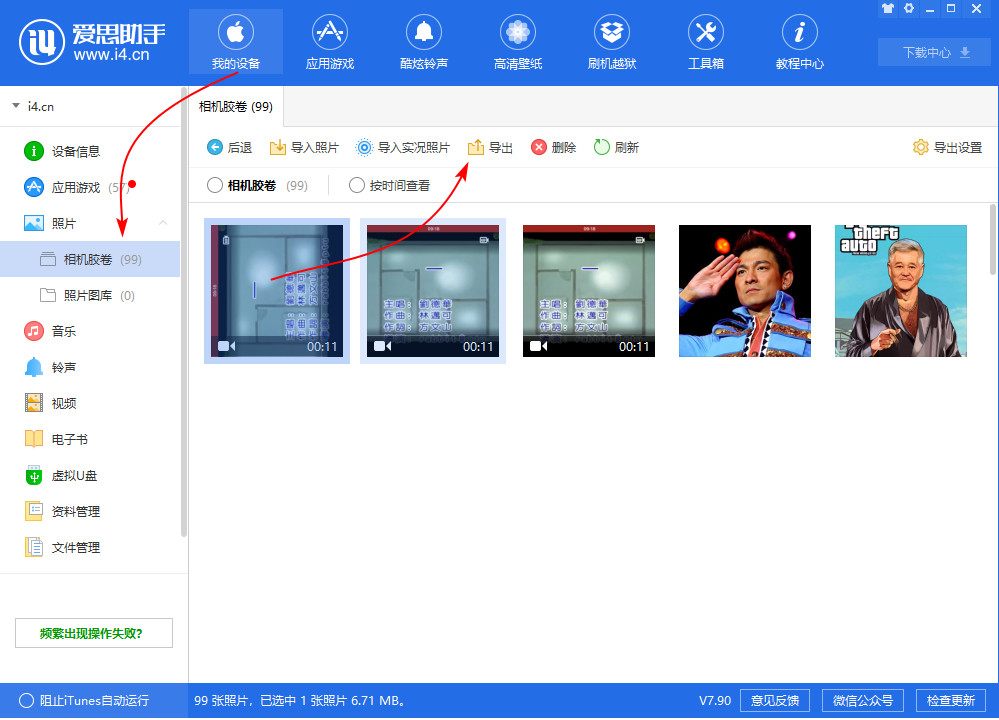Open 教程中心 info icon
The height and width of the screenshot is (720, 999).
point(799,33)
